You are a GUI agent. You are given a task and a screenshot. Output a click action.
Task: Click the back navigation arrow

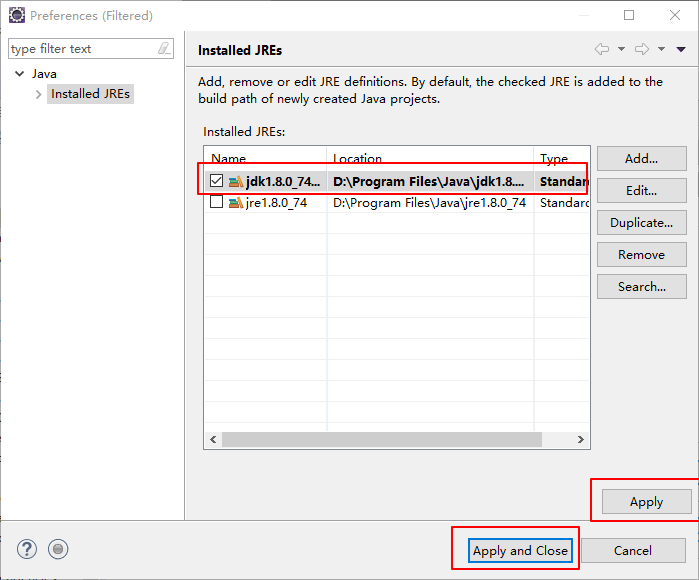pyautogui.click(x=601, y=49)
